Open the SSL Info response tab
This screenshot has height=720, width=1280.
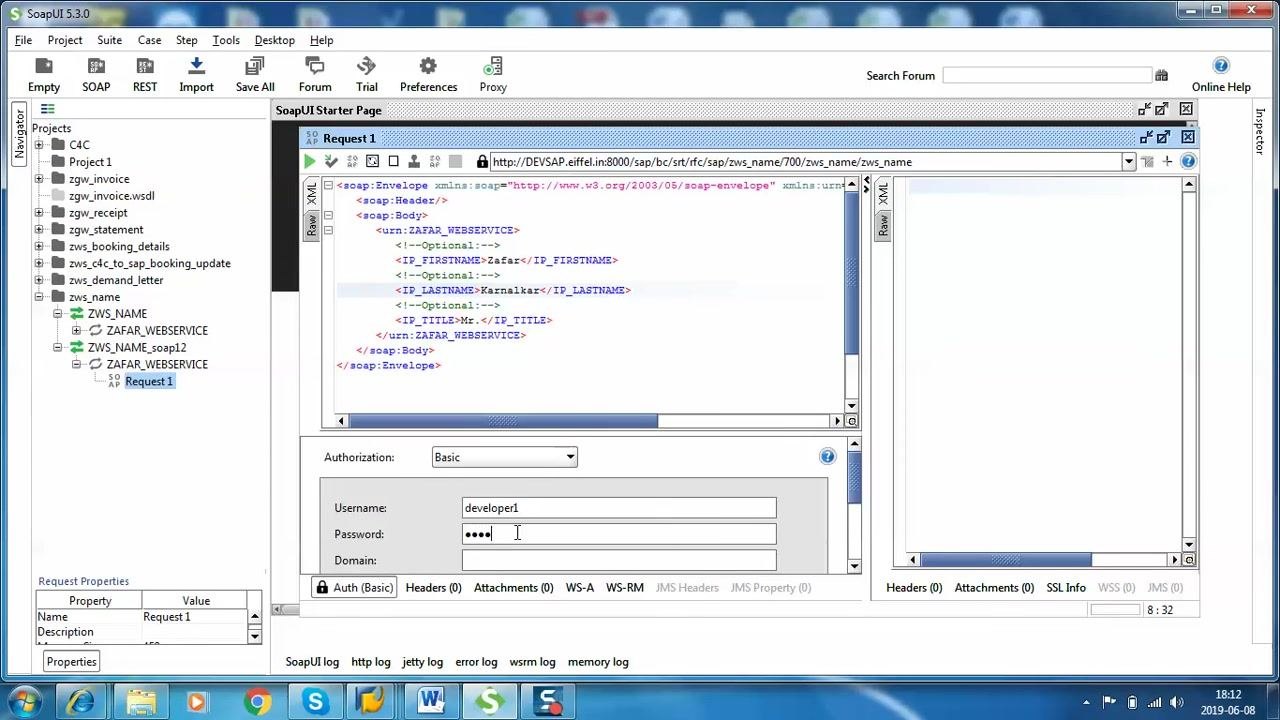[1066, 587]
